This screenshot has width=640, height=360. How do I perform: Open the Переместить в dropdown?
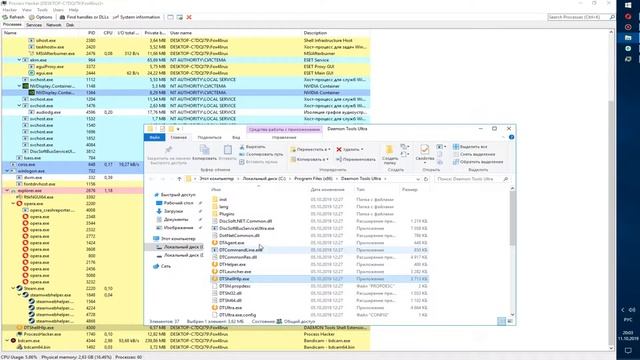(x=310, y=149)
